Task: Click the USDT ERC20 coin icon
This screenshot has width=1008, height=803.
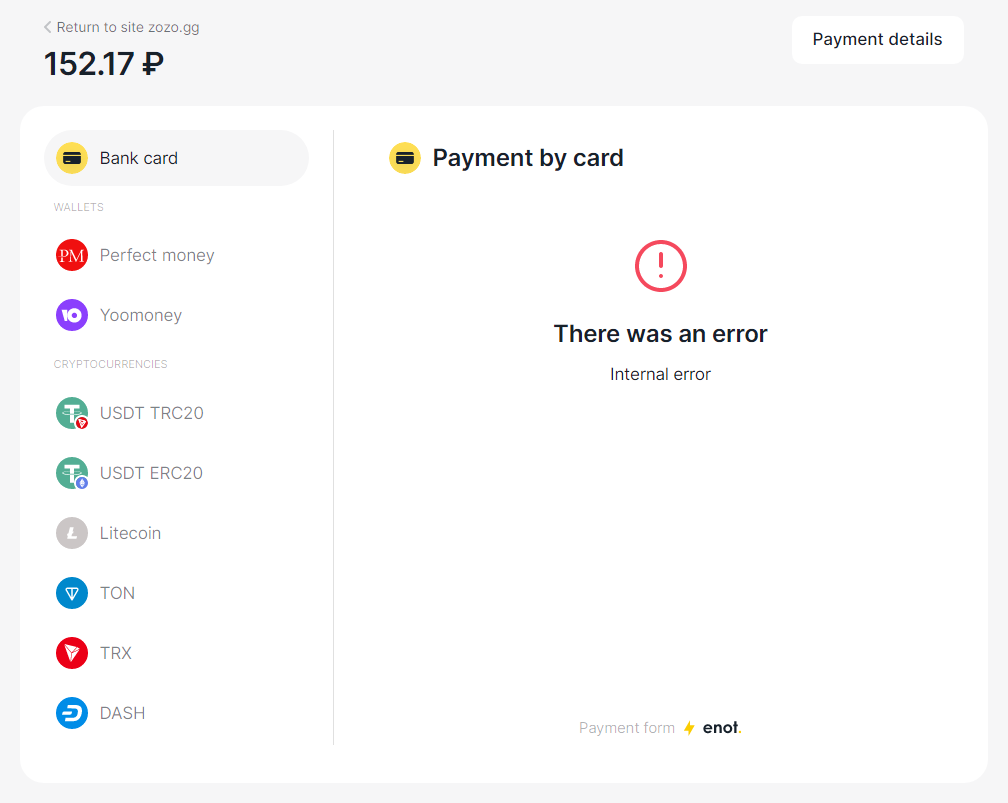Action: tap(72, 473)
